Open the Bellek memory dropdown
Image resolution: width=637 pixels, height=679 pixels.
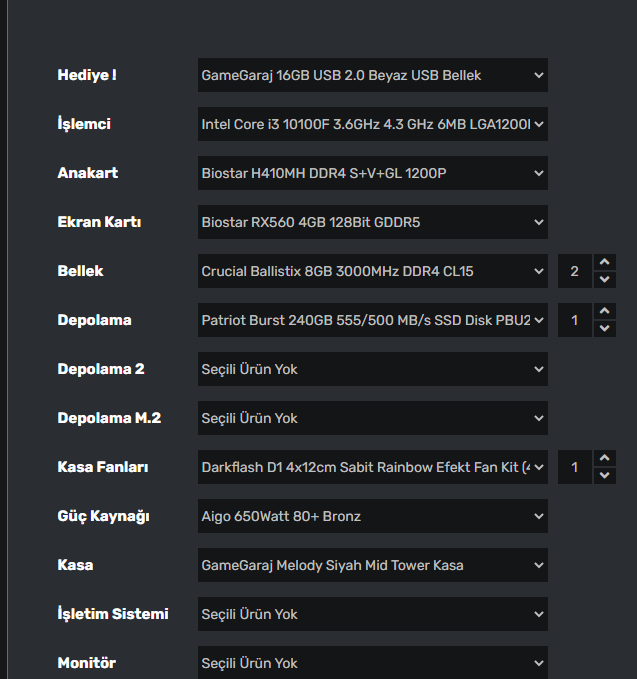[372, 271]
